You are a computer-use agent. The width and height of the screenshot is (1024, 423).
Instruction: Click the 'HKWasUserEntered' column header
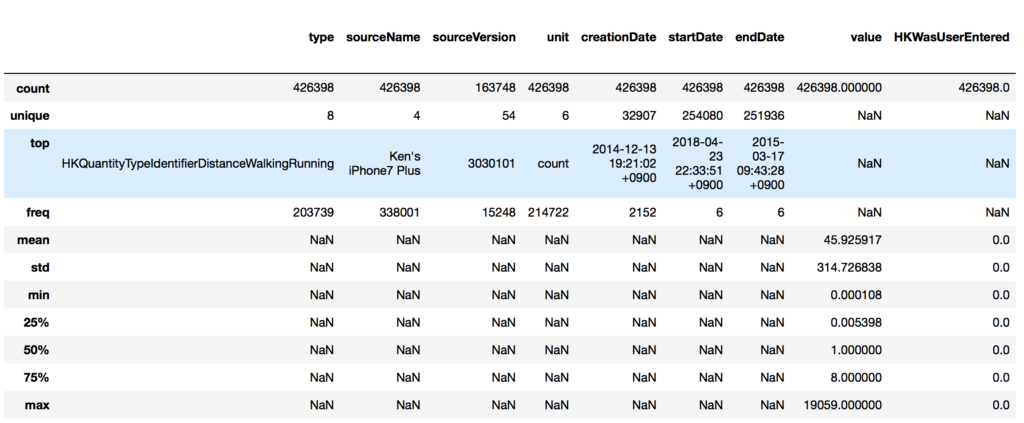952,37
